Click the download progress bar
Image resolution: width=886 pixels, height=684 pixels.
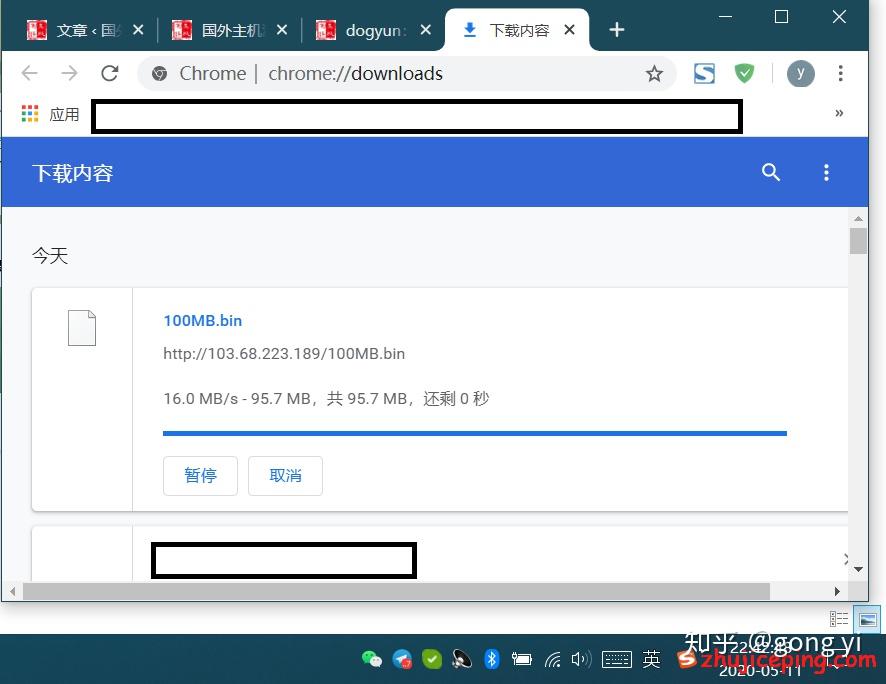point(475,433)
